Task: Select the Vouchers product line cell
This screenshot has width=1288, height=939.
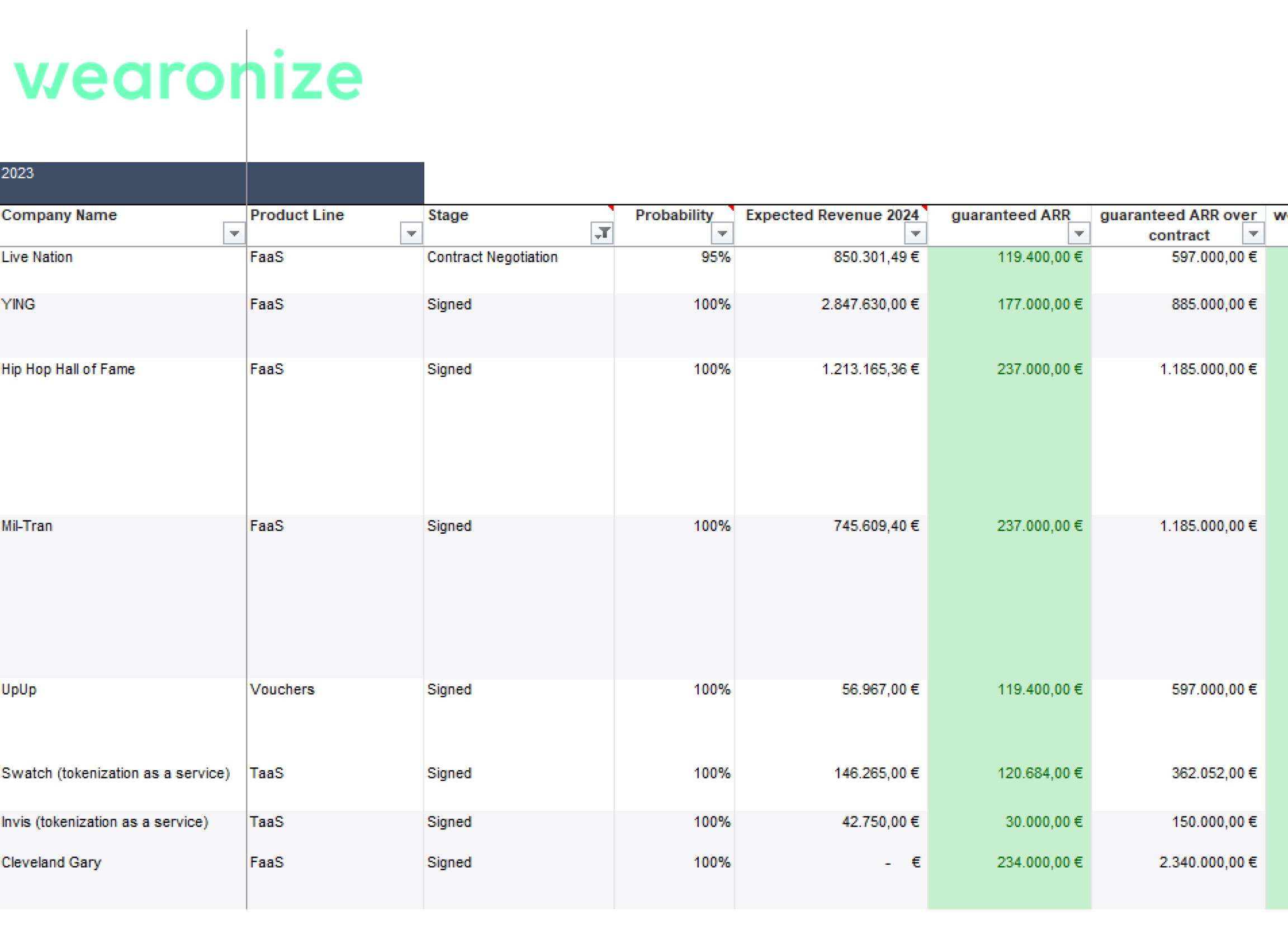Action: click(x=335, y=720)
